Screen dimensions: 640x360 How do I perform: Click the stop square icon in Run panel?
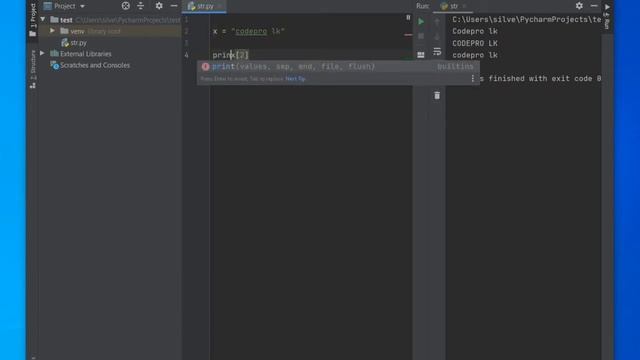click(421, 36)
